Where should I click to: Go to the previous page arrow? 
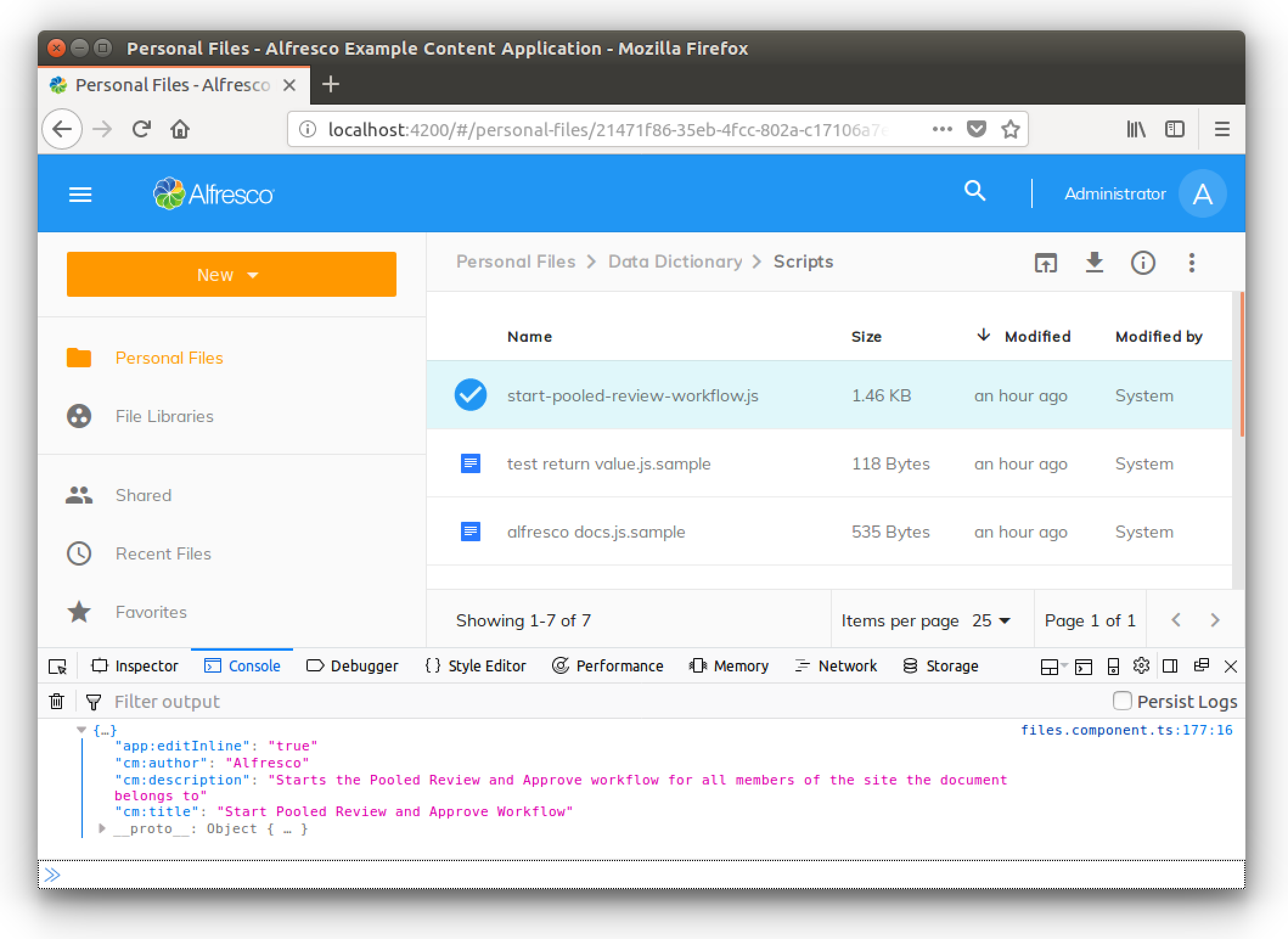point(1176,620)
